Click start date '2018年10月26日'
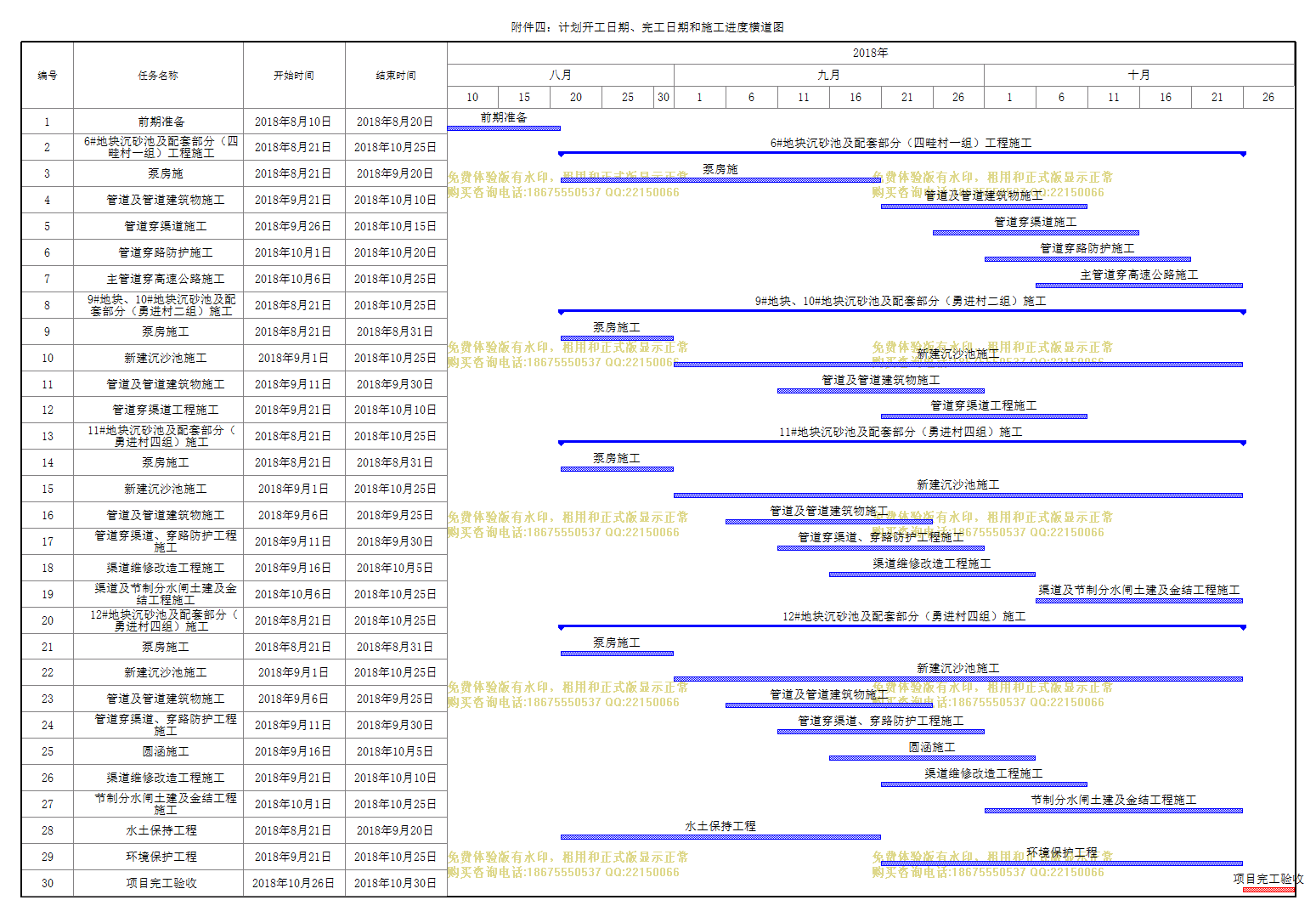 pos(294,883)
